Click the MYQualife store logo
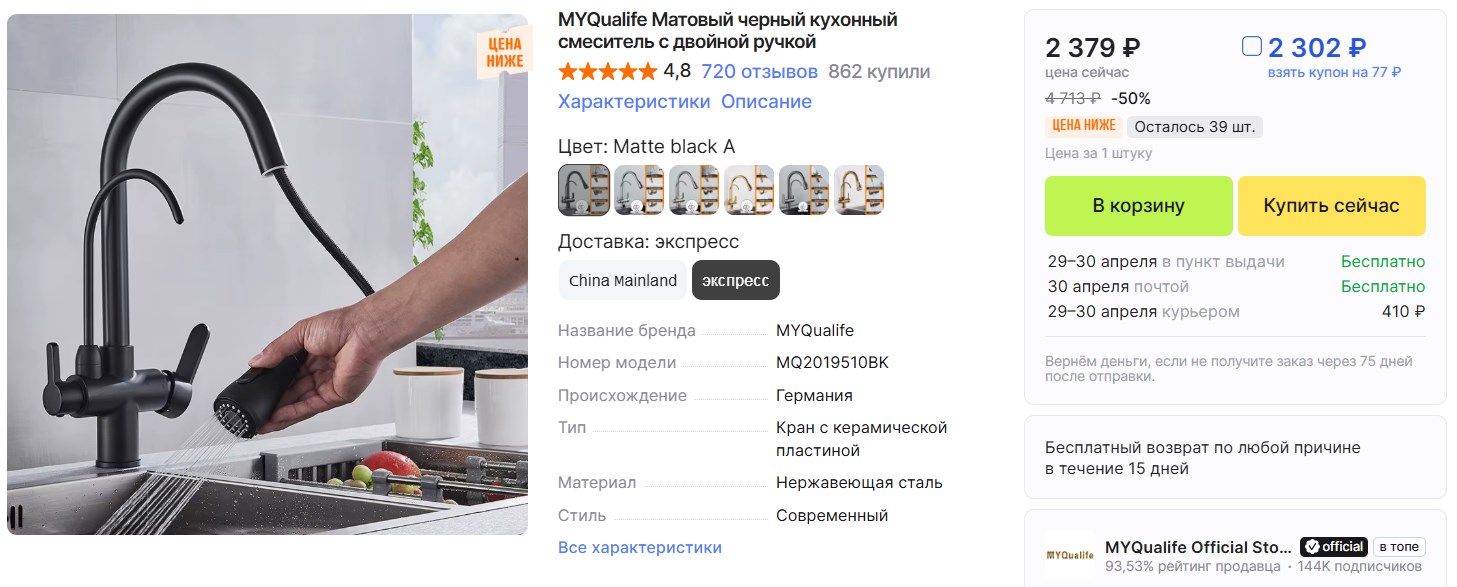The image size is (1457, 587). (1069, 554)
